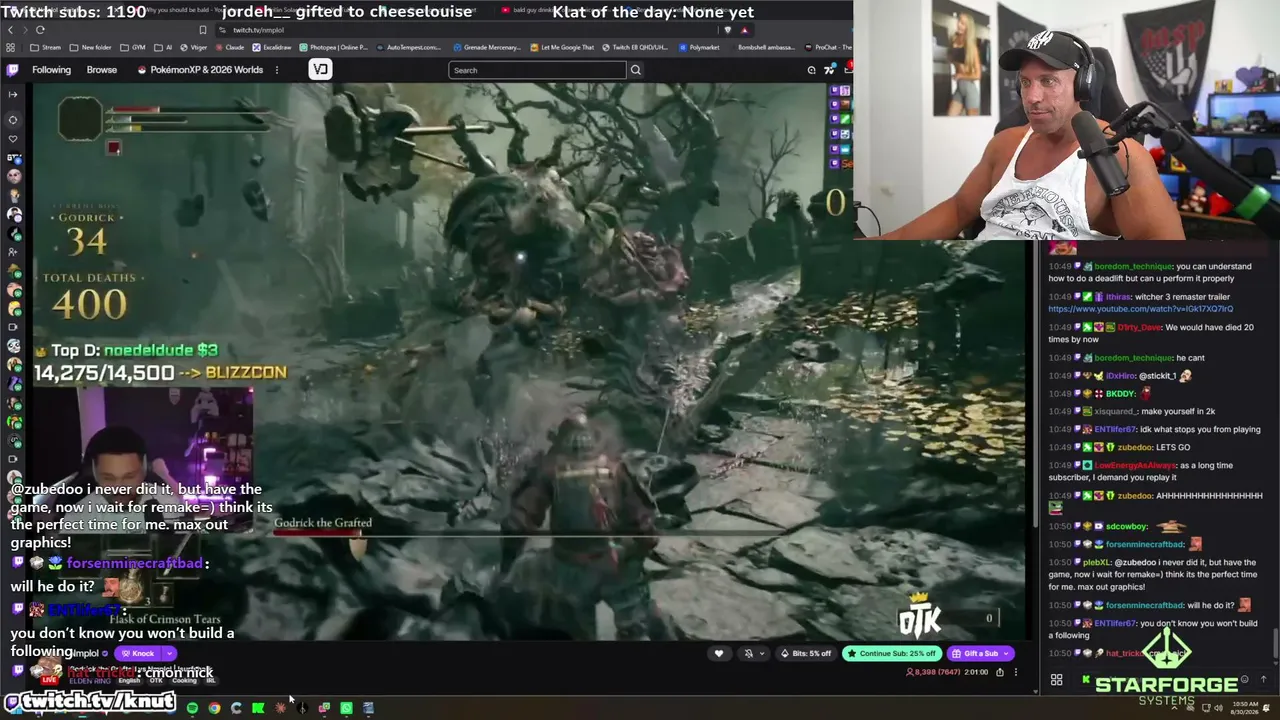Open the Photopea bookmark
The image size is (1280, 720).
pos(334,47)
